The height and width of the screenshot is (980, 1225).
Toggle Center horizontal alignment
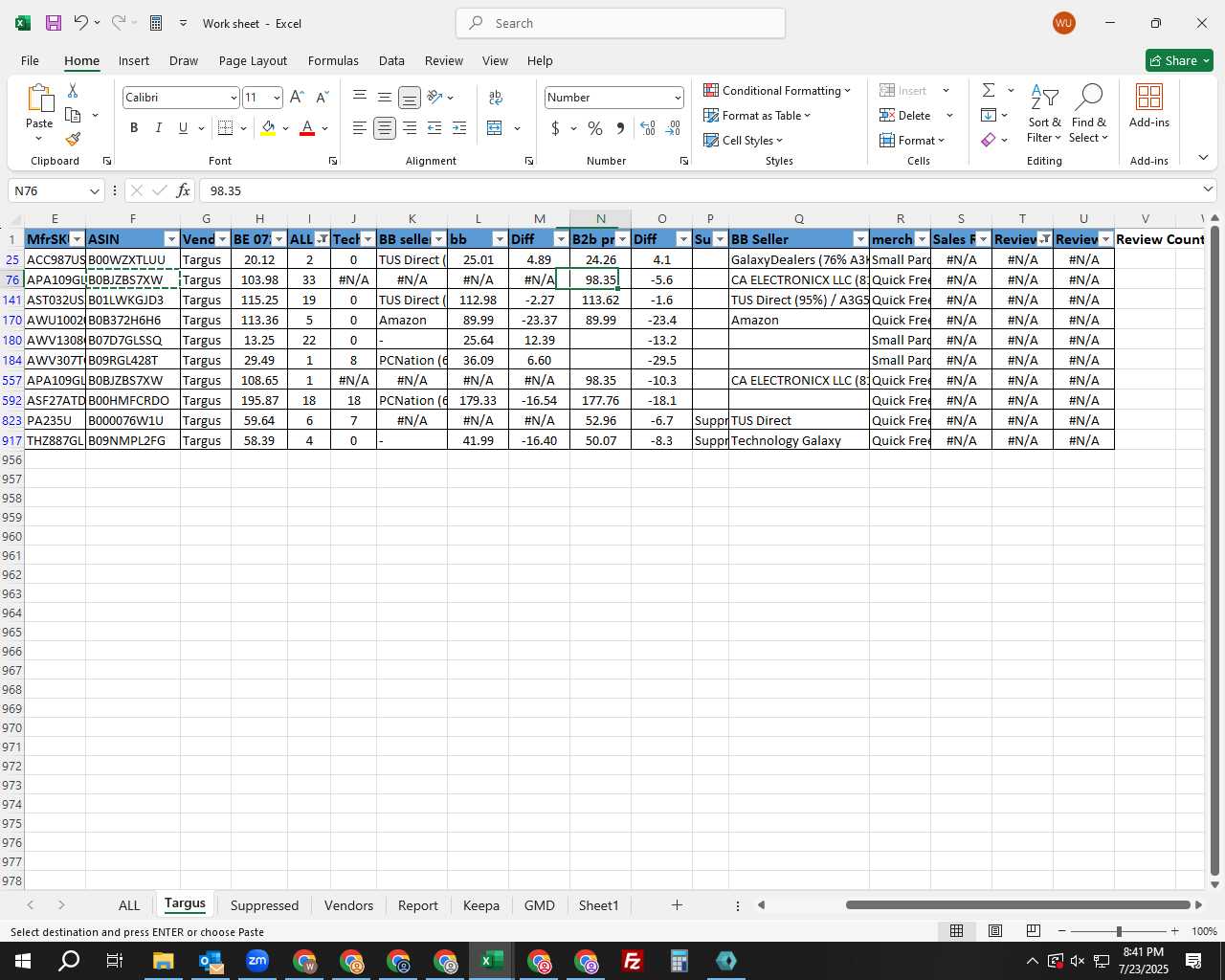point(385,128)
